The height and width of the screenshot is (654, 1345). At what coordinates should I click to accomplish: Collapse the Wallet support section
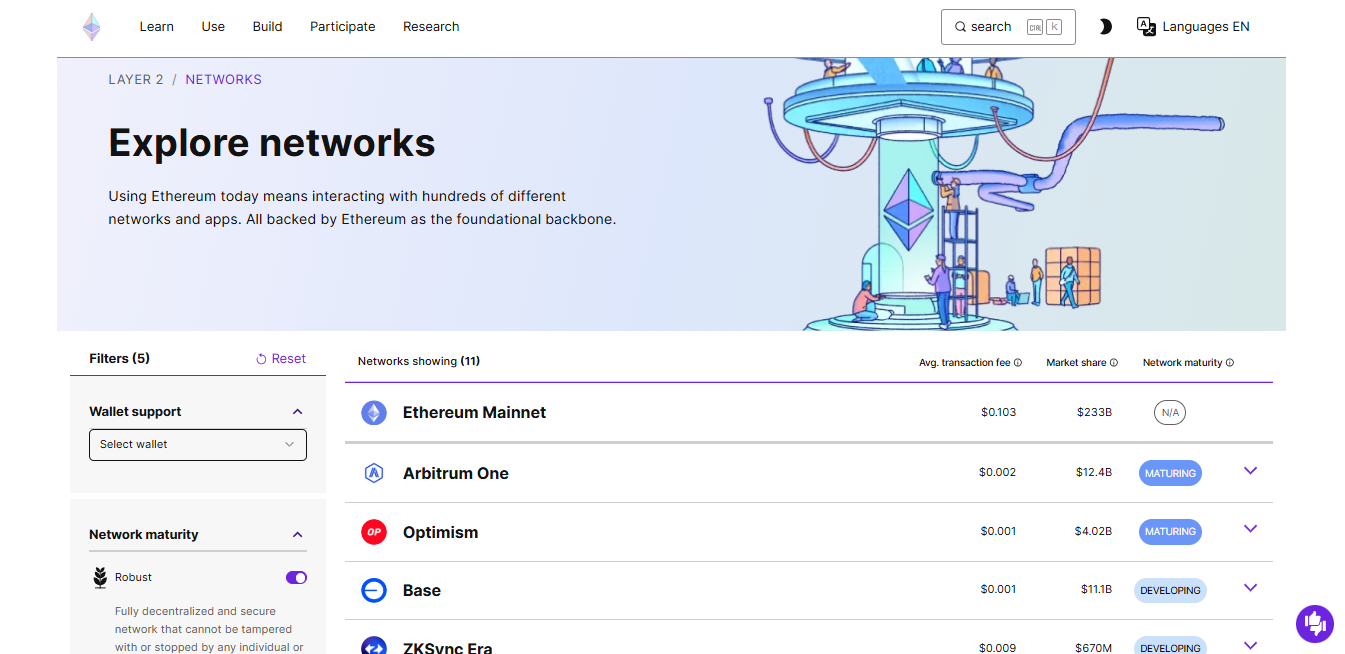pyautogui.click(x=297, y=411)
